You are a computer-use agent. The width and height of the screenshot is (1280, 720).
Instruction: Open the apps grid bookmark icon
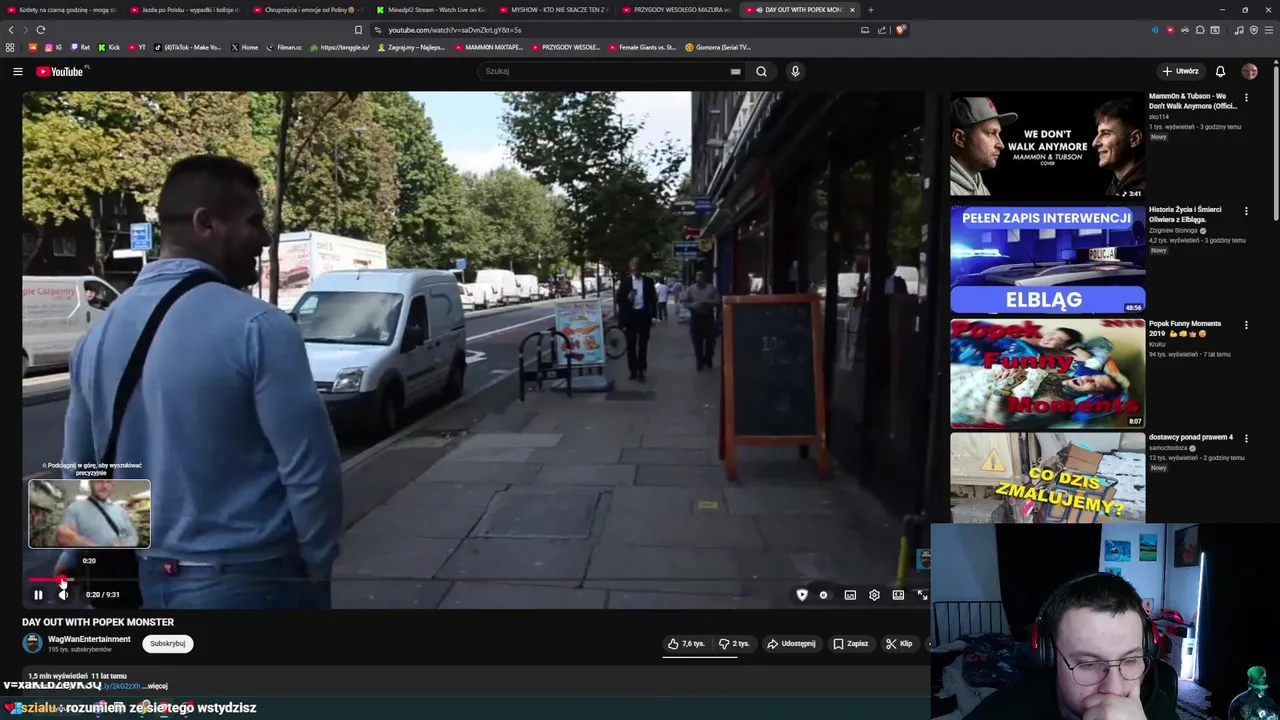click(x=10, y=47)
